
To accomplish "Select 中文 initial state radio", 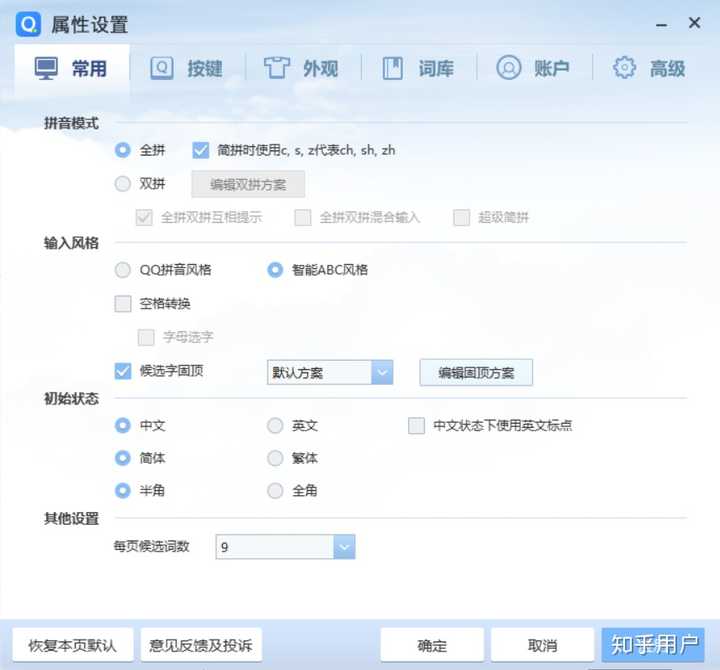I will [123, 426].
